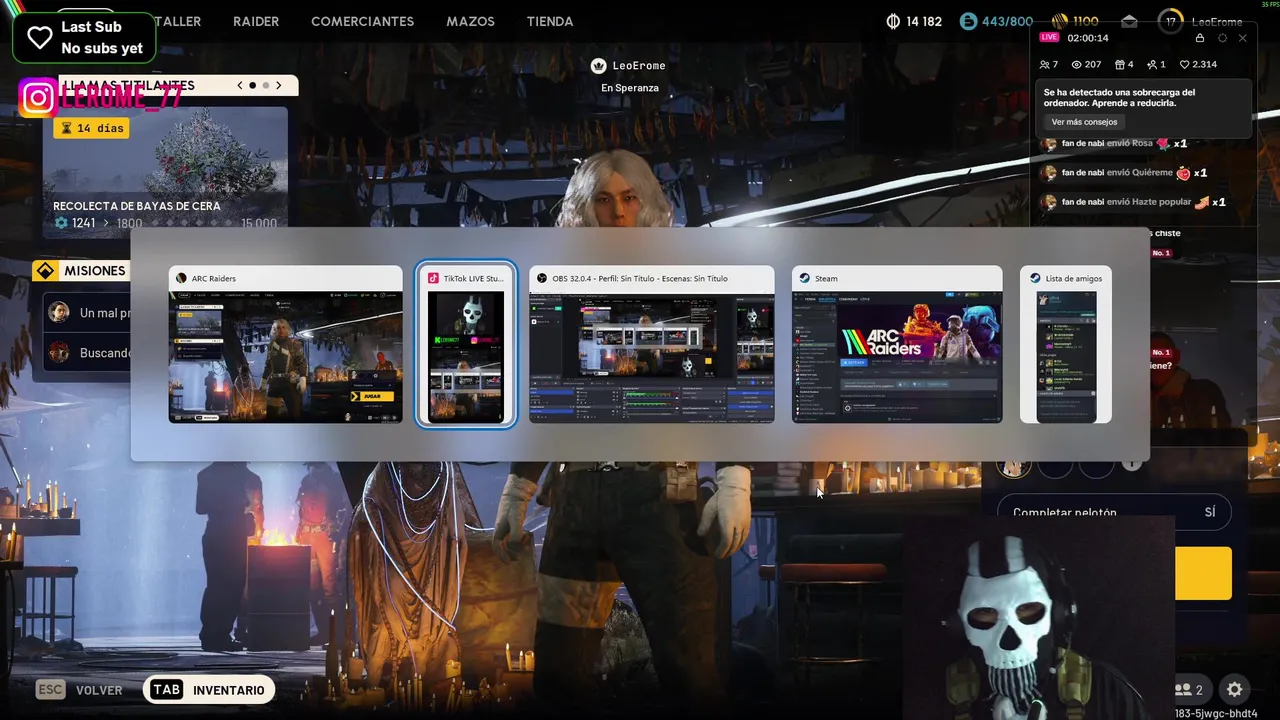The width and height of the screenshot is (1280, 720).
Task: Switch to the Steam window thumbnail
Action: pos(897,344)
